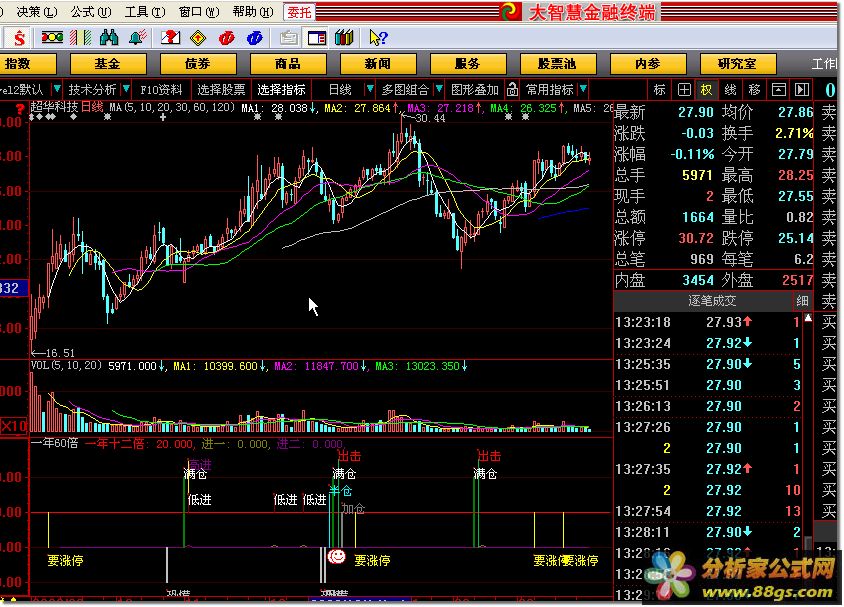The image size is (844, 607).
Task: Switch to the 内参 tab
Action: [x=648, y=64]
